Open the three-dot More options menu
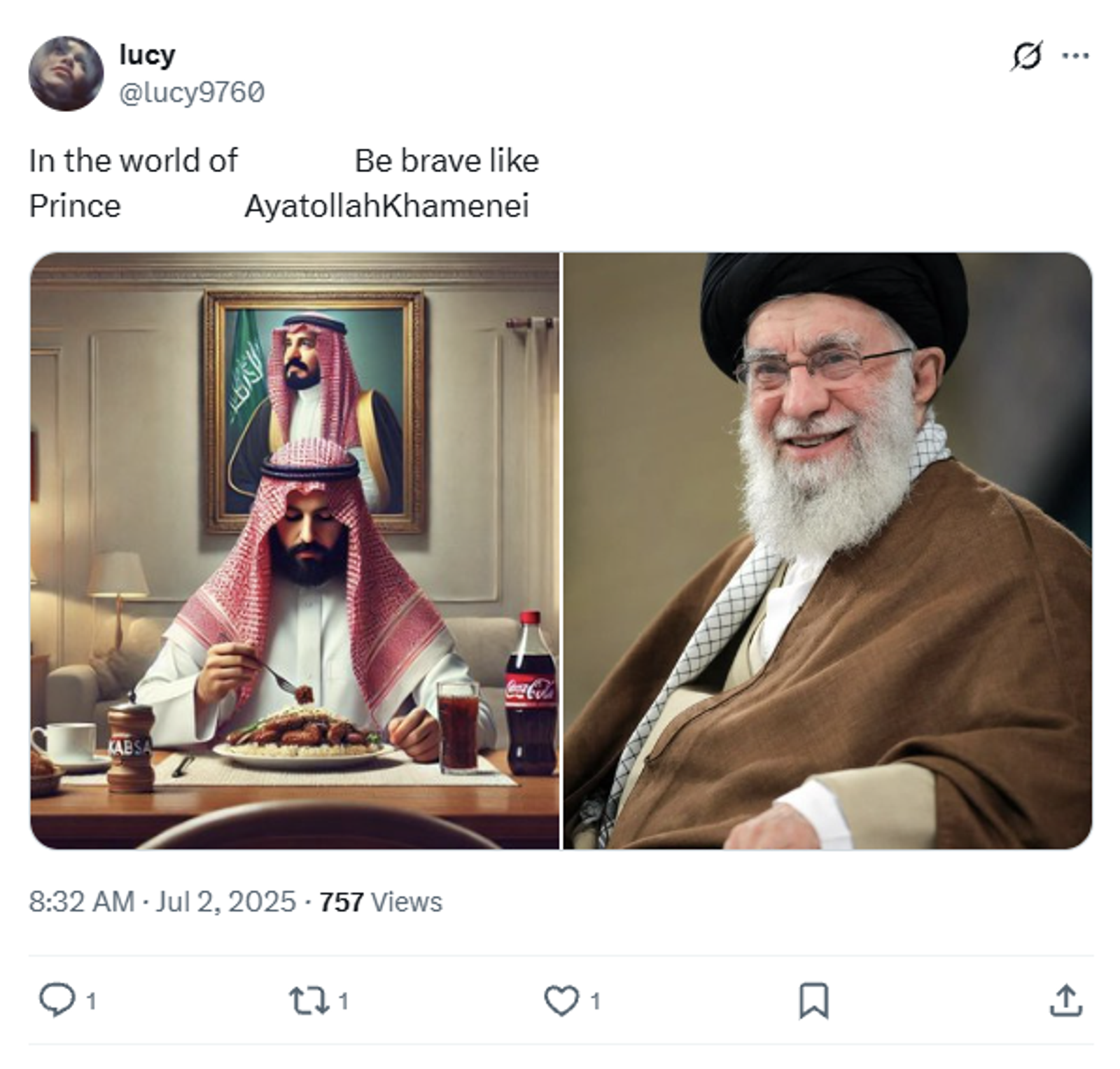 pyautogui.click(x=1075, y=56)
